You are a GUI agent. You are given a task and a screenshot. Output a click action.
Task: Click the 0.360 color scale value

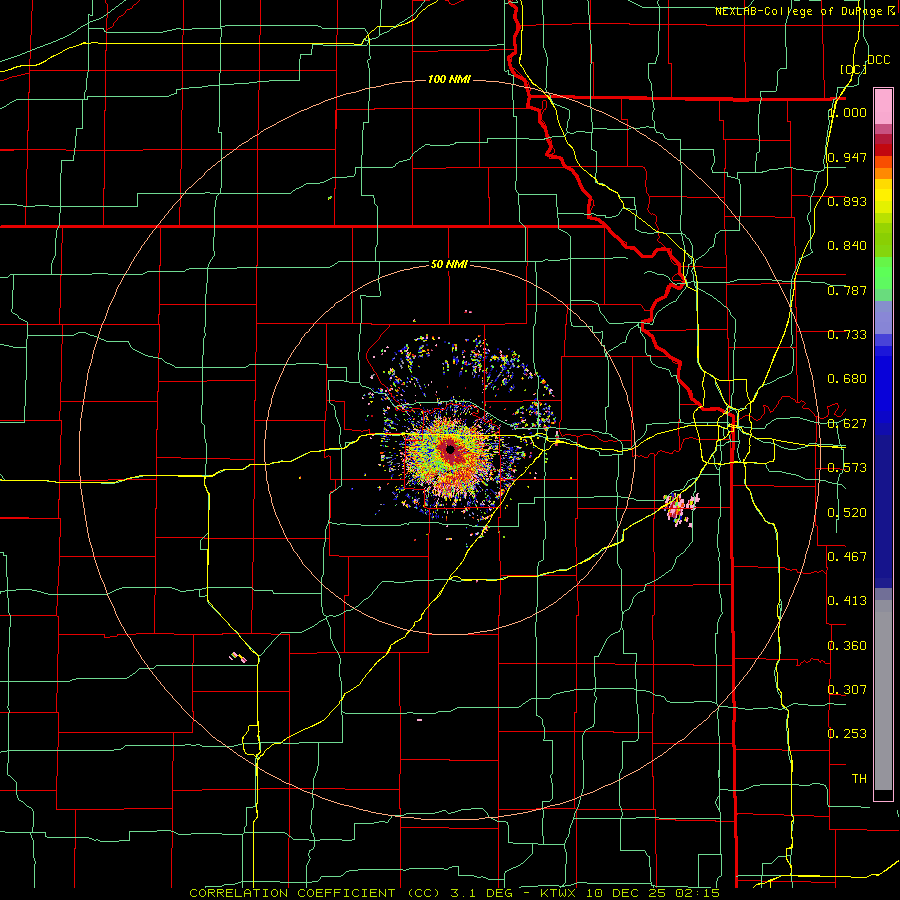(x=847, y=646)
